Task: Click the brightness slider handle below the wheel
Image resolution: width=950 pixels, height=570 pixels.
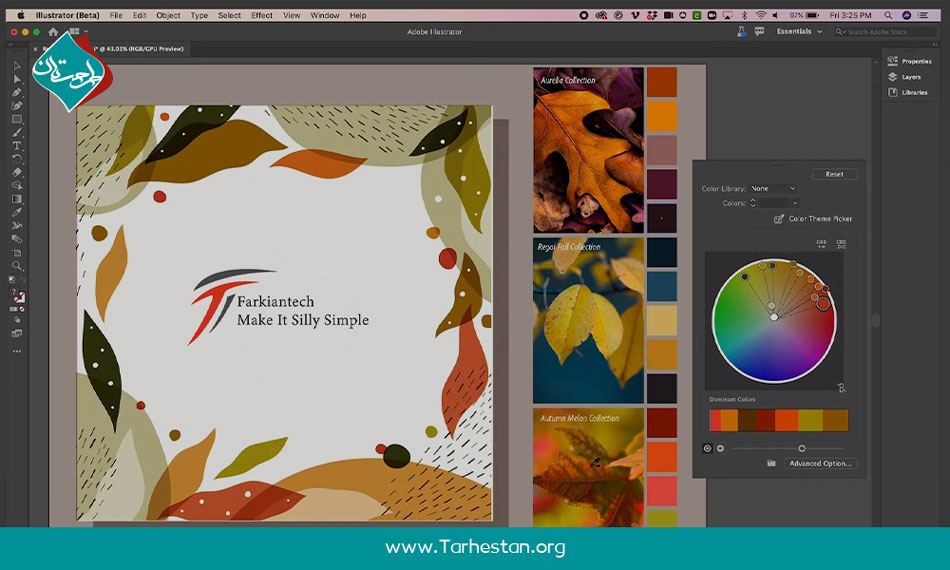Action: pos(802,448)
